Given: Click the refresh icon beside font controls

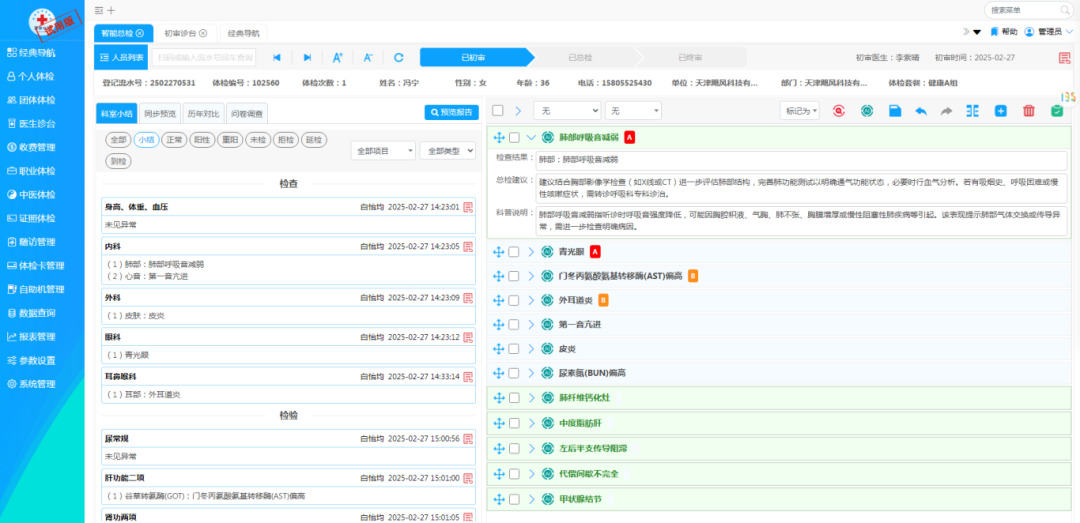Looking at the screenshot, I should point(399,58).
